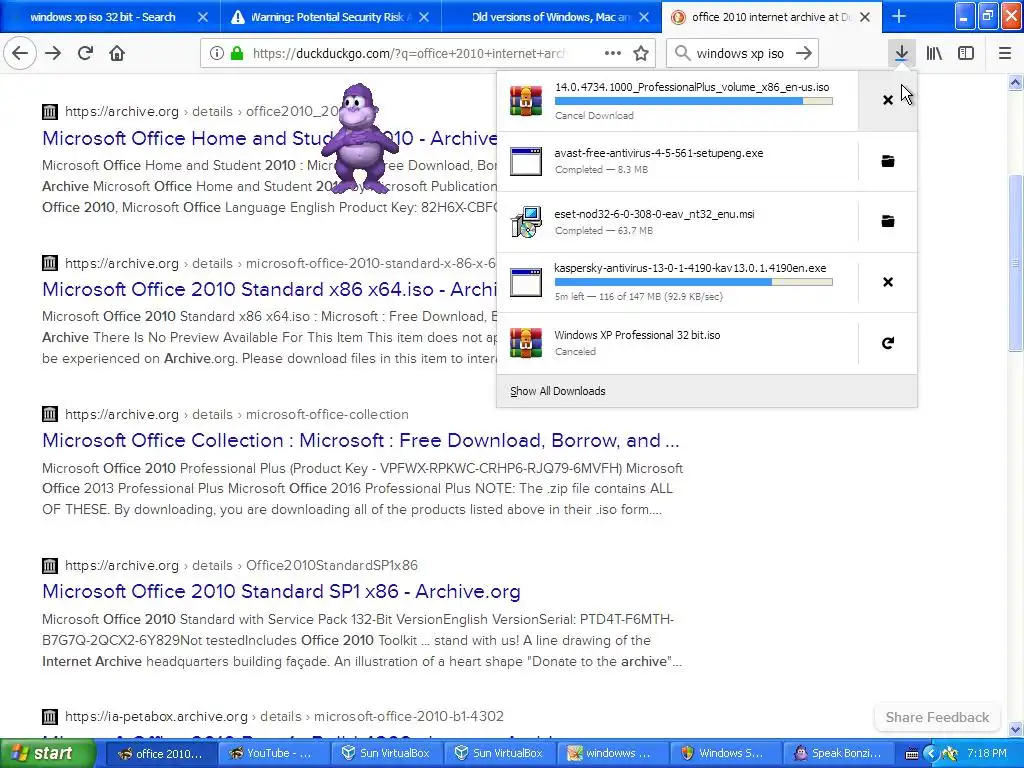Show site information icon in address bar
This screenshot has height=768, width=1024.
pyautogui.click(x=216, y=54)
